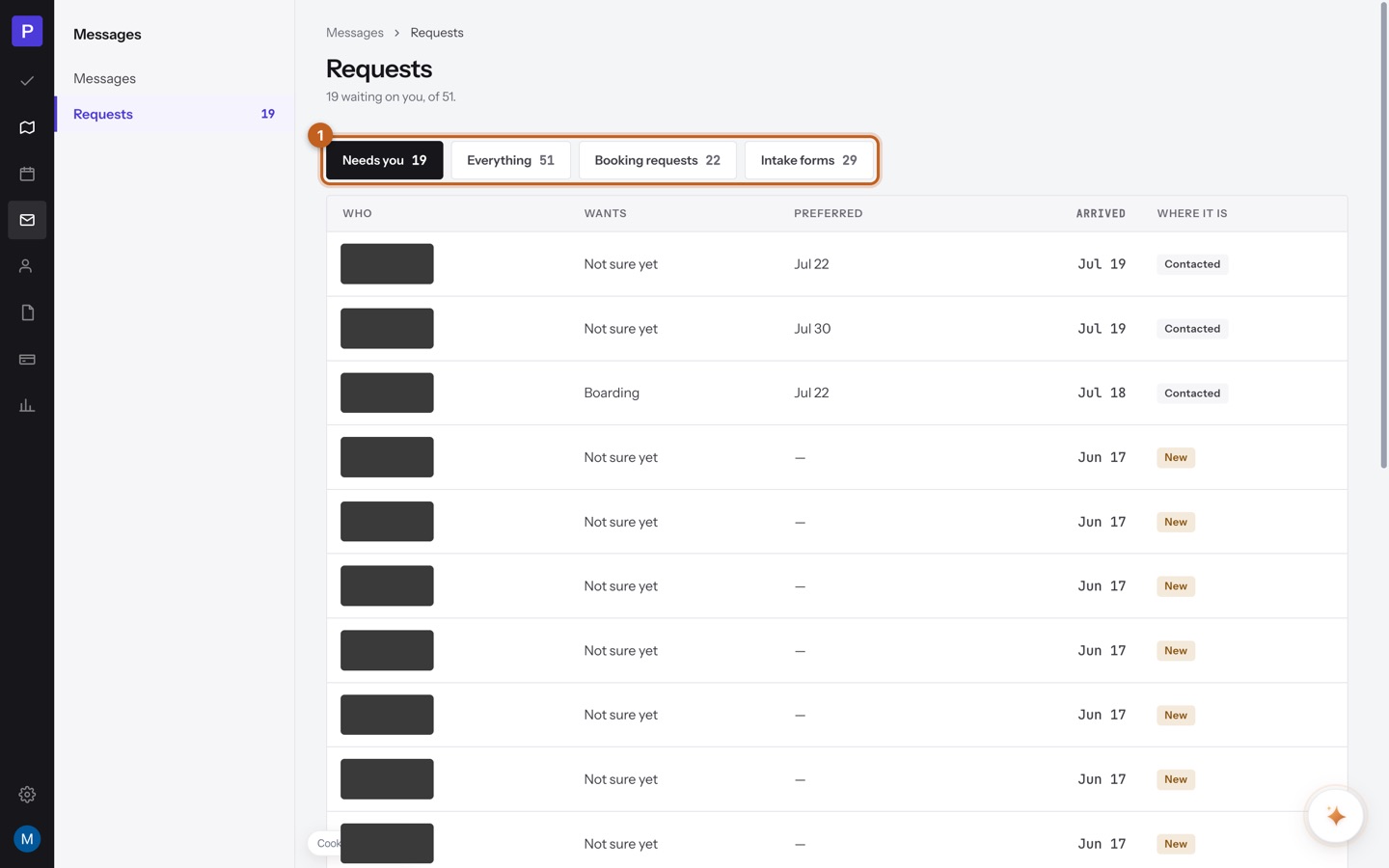Image resolution: width=1389 pixels, height=868 pixels.
Task: Select the envelope messages icon
Action: 27,220
